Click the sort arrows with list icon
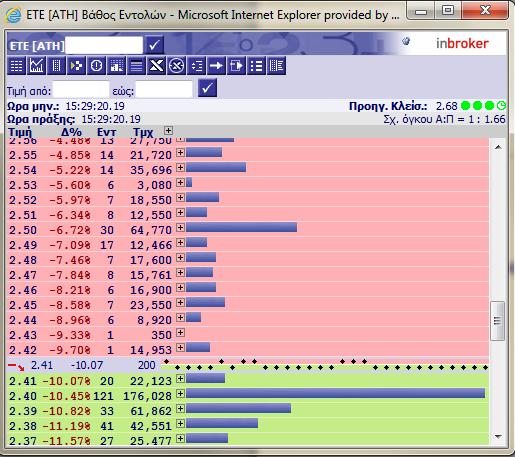The image size is (515, 457). (197, 65)
